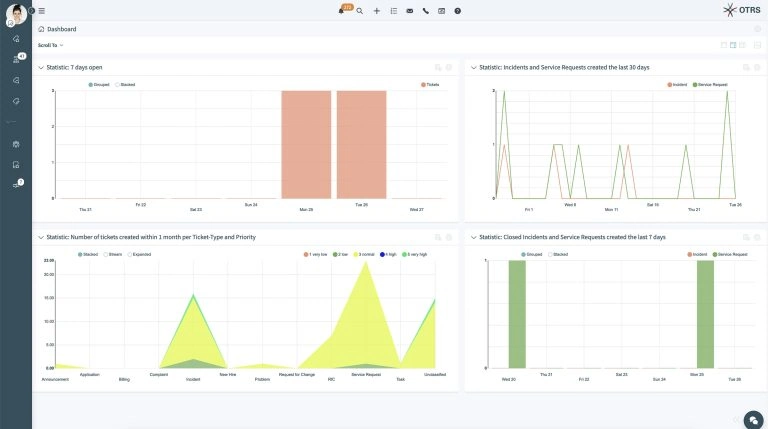Click the plus icon to create new
768x429 pixels.
coord(377,11)
